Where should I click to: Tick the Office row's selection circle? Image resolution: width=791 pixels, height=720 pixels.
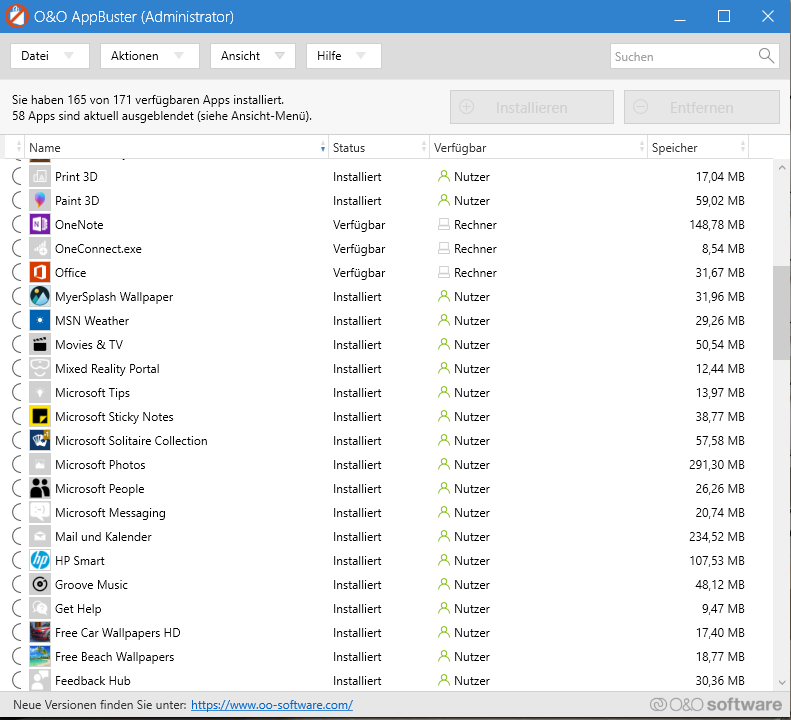pos(17,272)
